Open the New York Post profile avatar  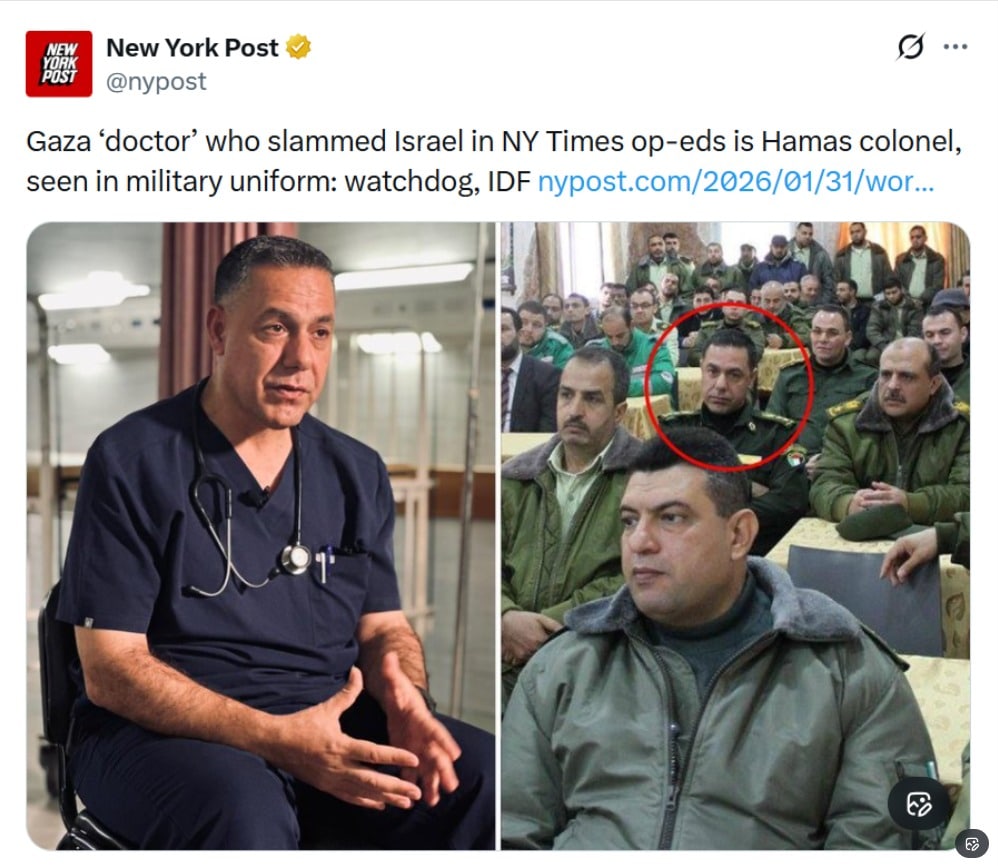pyautogui.click(x=59, y=64)
